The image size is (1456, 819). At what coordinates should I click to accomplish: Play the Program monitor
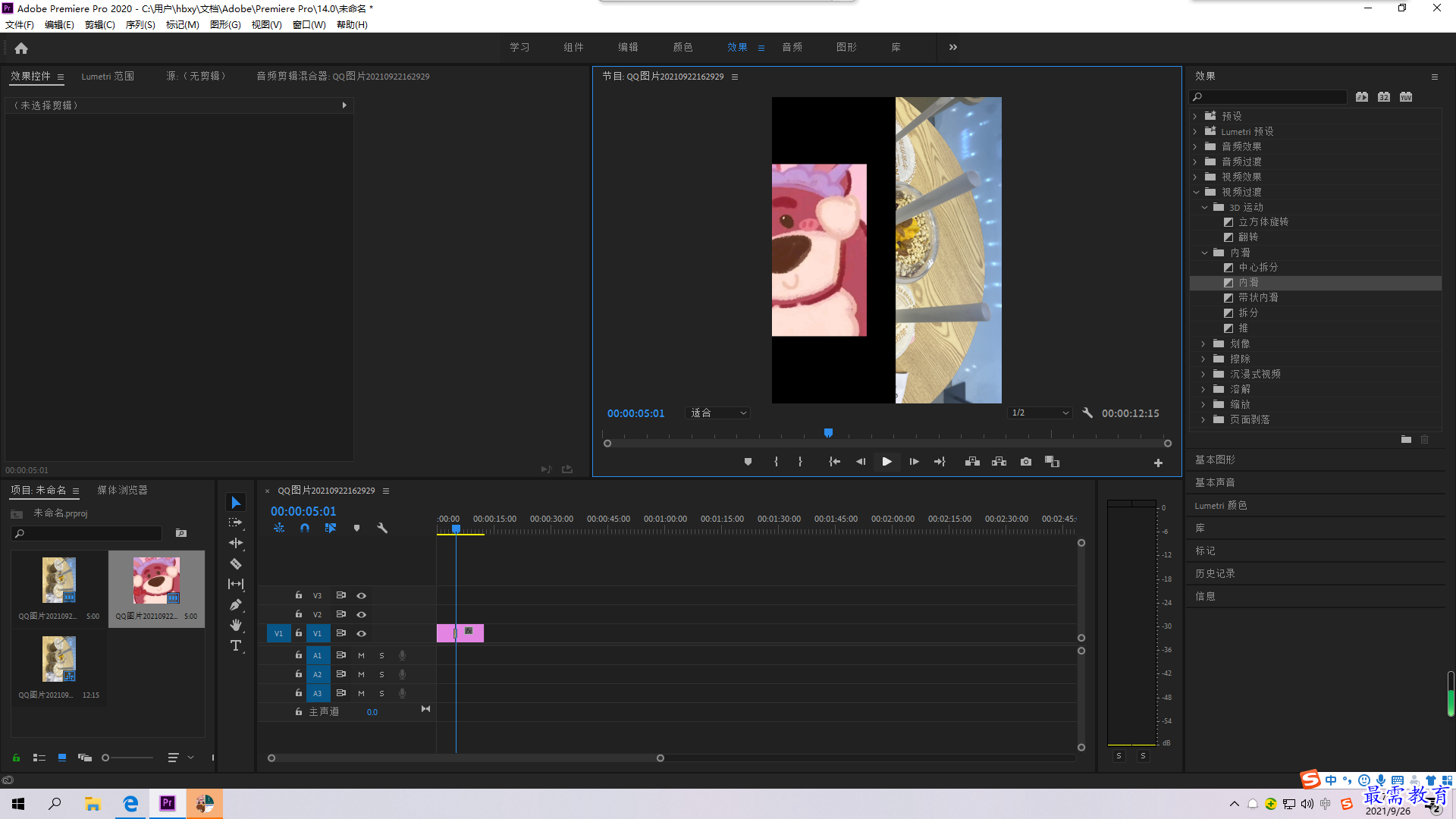(886, 462)
